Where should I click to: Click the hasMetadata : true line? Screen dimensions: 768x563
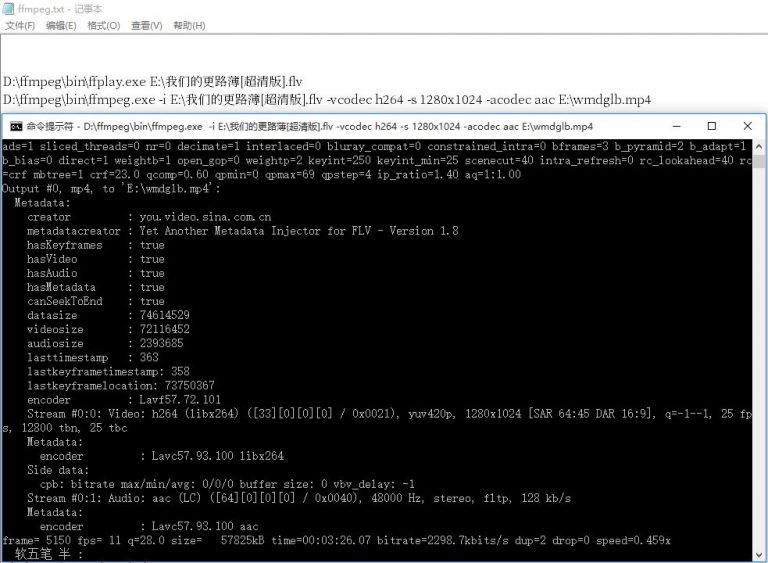point(96,287)
